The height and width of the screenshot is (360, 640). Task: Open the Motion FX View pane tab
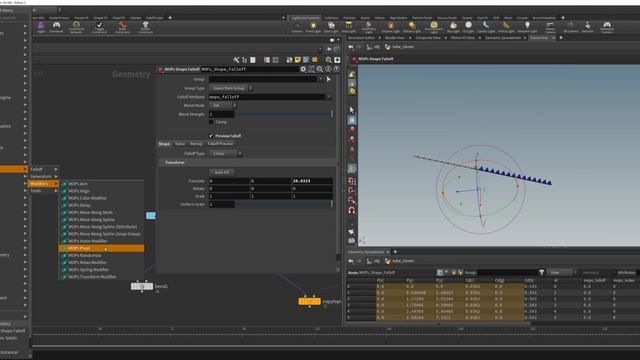point(462,38)
